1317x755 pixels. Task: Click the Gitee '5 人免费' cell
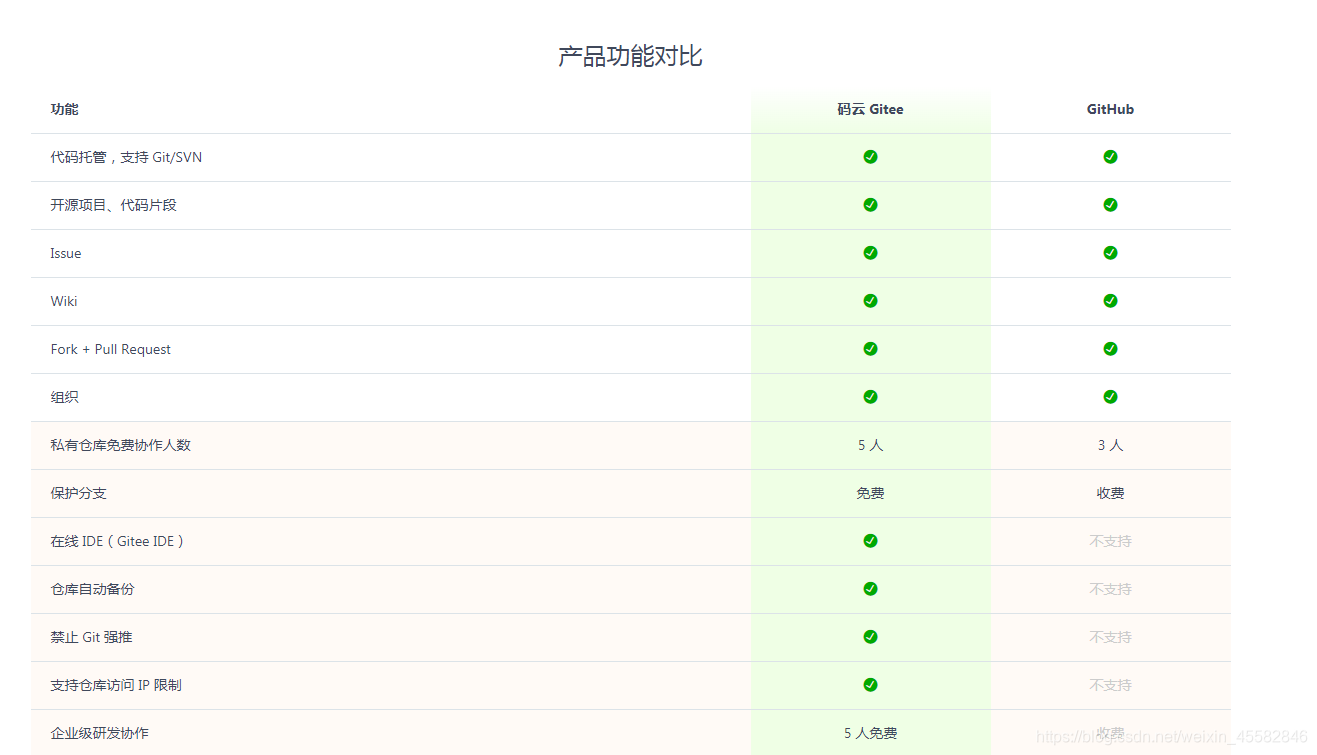coord(870,733)
